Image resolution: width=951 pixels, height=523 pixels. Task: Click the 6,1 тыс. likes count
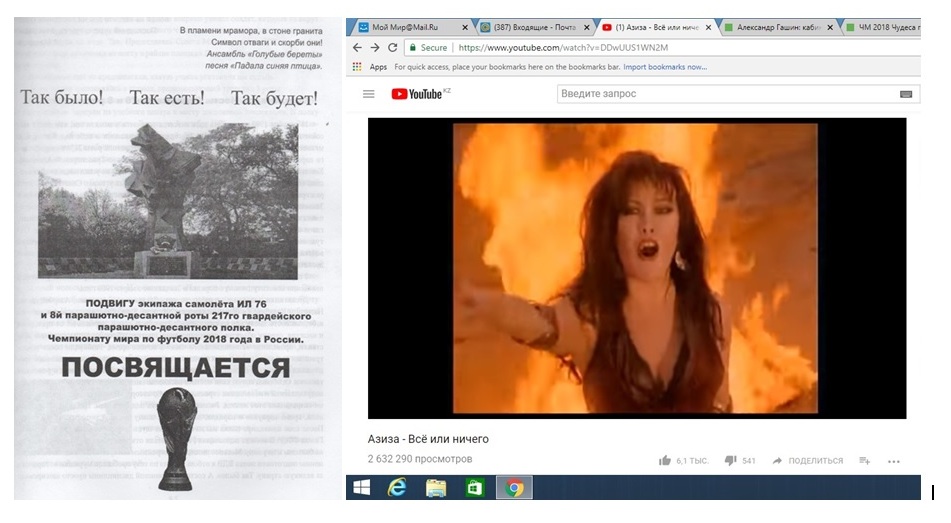coord(692,461)
